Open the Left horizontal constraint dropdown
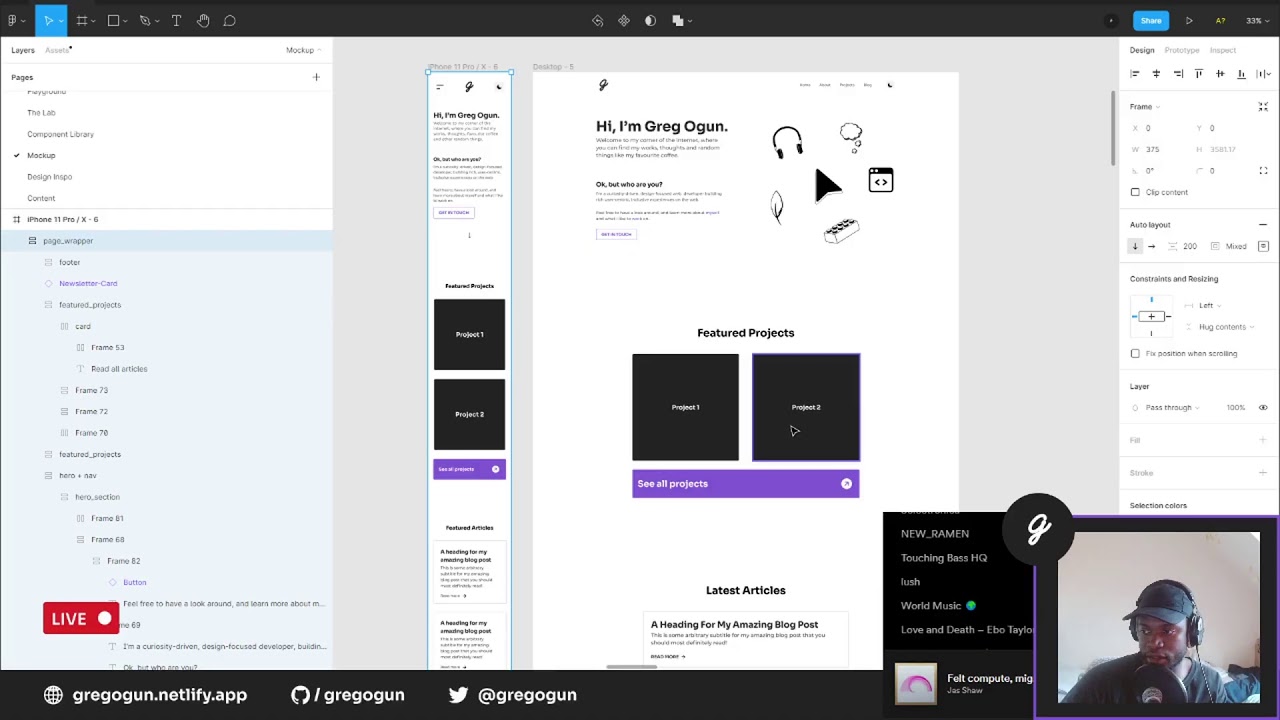The height and width of the screenshot is (720, 1280). (1211, 305)
